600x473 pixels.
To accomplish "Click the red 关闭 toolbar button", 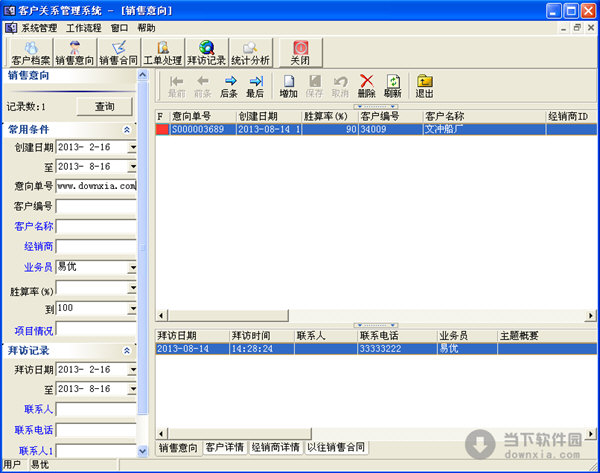I will point(300,53).
